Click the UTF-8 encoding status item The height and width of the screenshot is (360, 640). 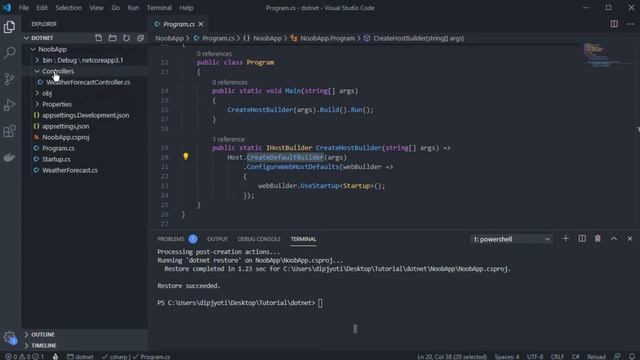tap(535, 356)
